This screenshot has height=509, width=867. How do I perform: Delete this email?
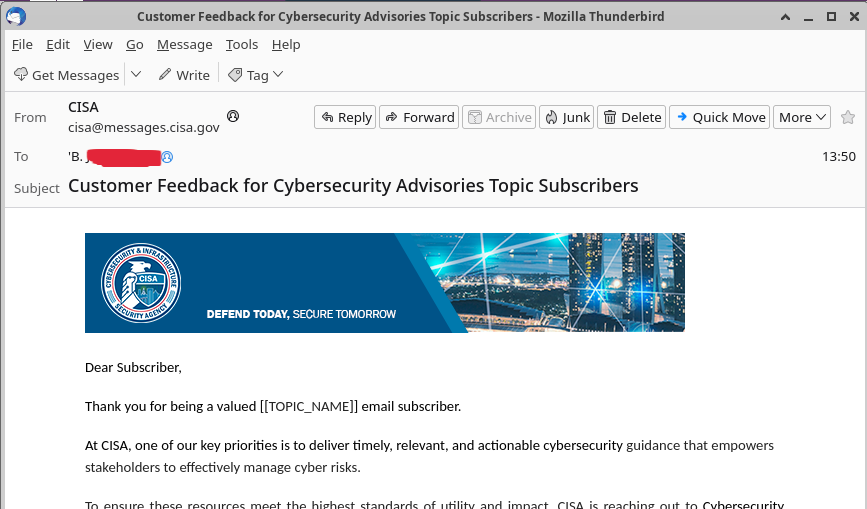tap(632, 117)
